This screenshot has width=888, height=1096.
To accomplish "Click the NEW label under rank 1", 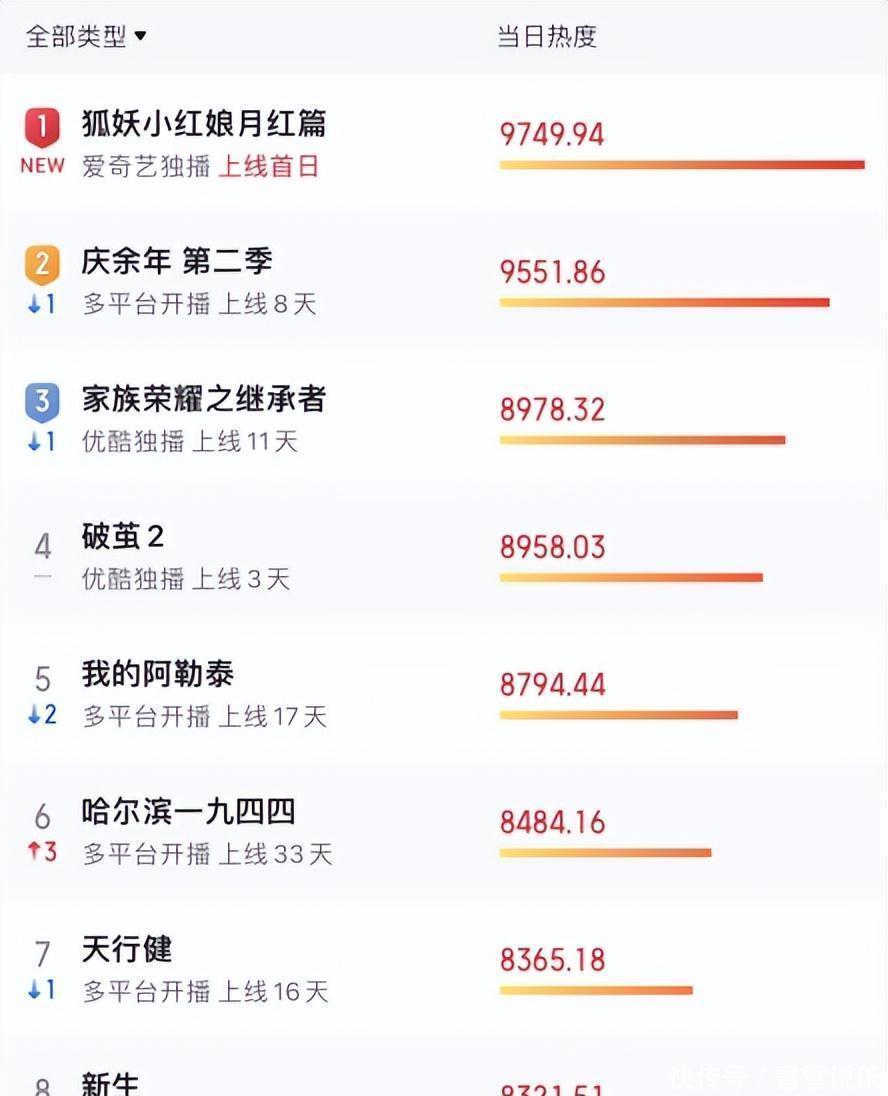I will tap(43, 166).
